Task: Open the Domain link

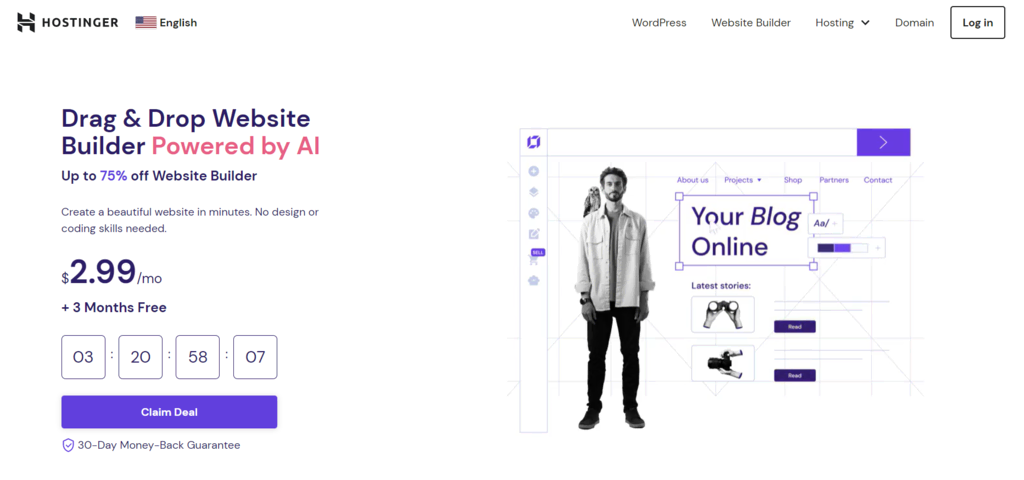Action: [x=914, y=22]
